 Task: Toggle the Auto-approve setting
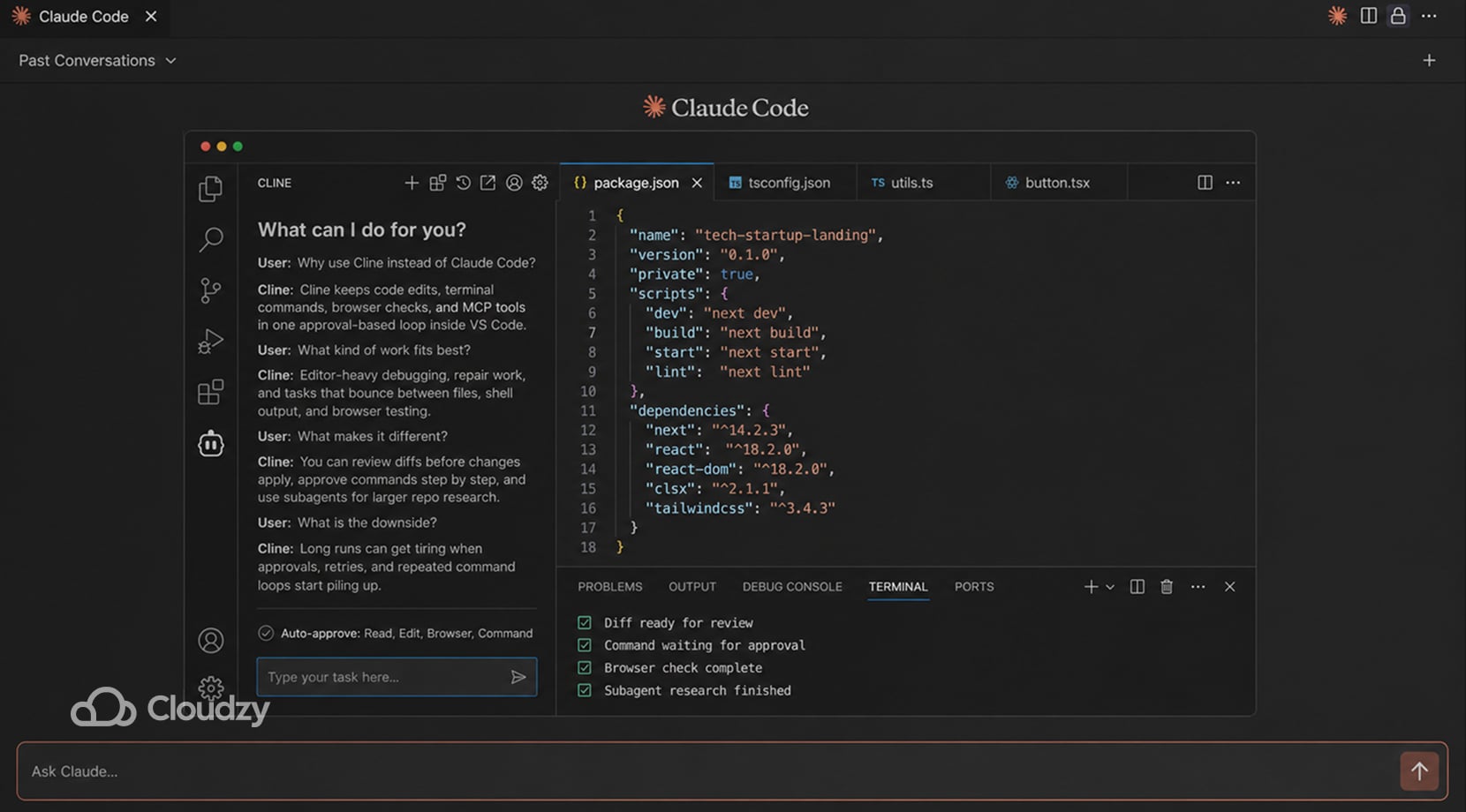coord(267,633)
